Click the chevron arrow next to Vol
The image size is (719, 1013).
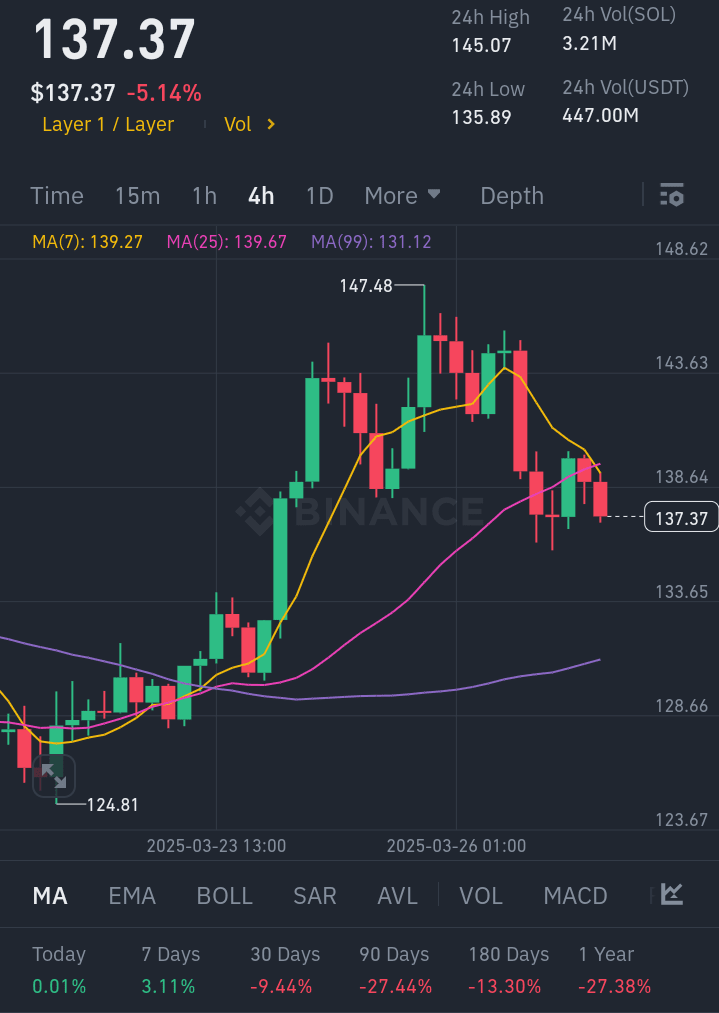click(x=270, y=125)
